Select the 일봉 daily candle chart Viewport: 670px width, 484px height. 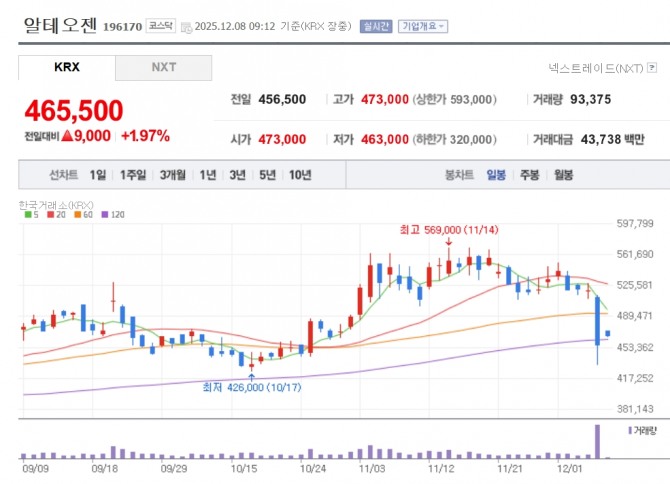tap(496, 175)
